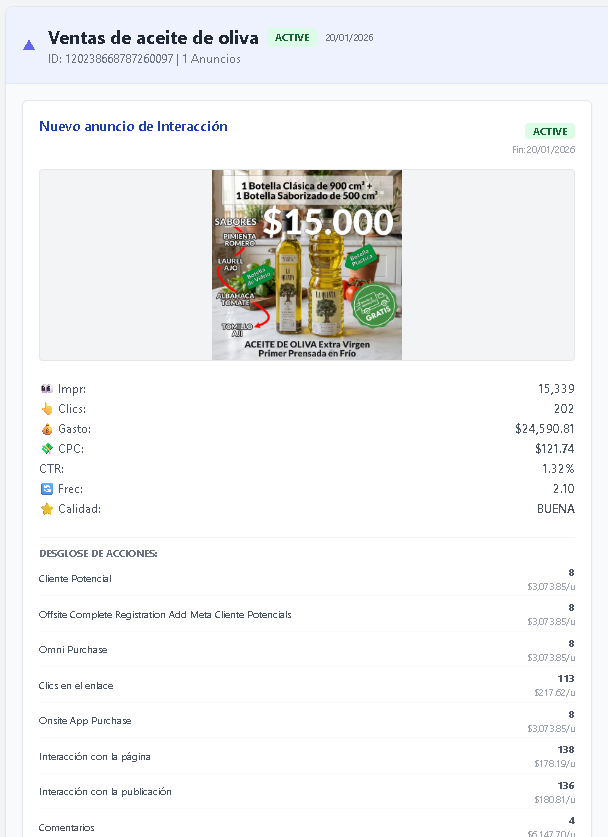The image size is (608, 837).
Task: Click the 'DESGLOSE DE ACCIONES' section header
Action: coord(98,553)
